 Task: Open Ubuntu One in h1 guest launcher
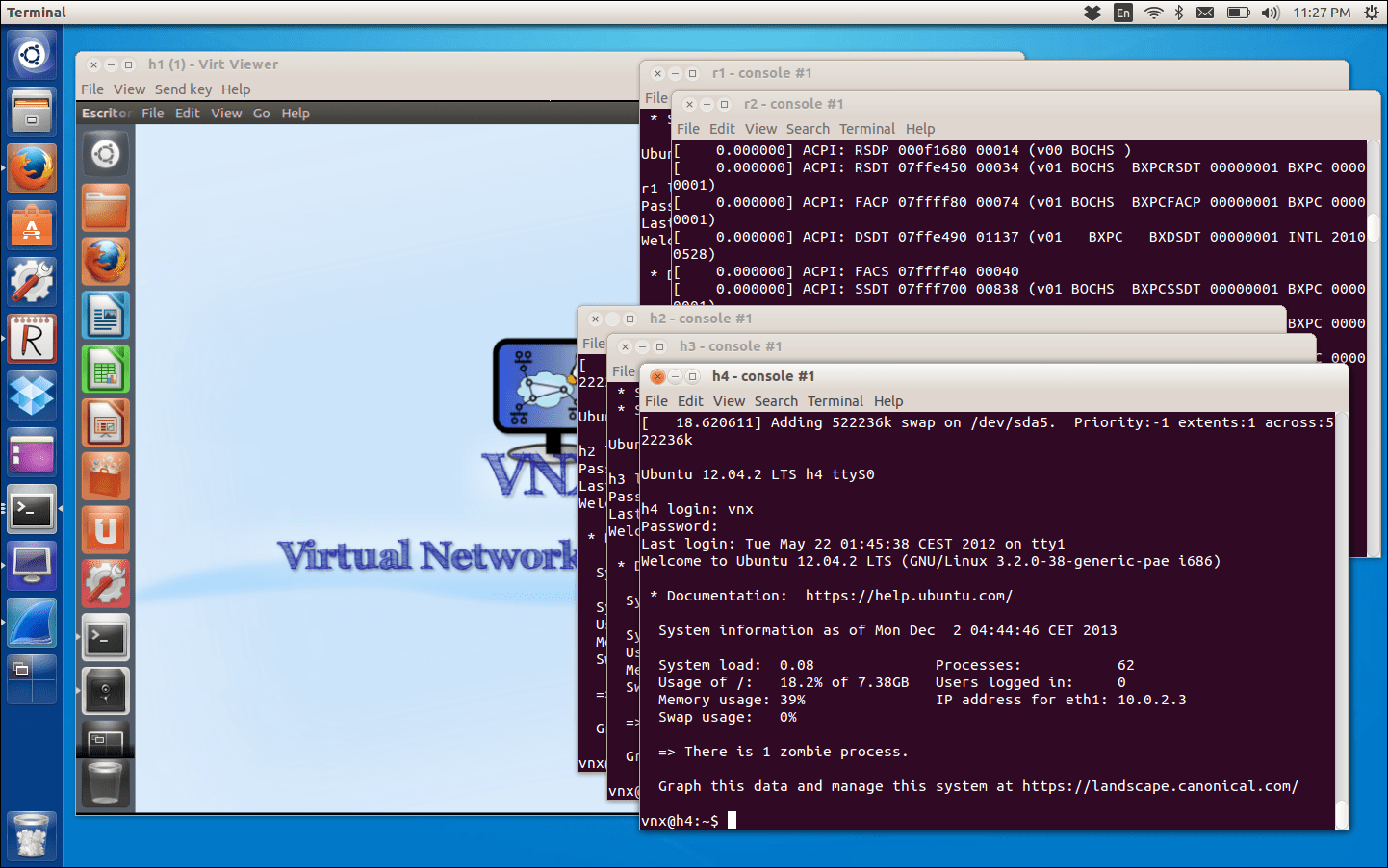pos(106,530)
